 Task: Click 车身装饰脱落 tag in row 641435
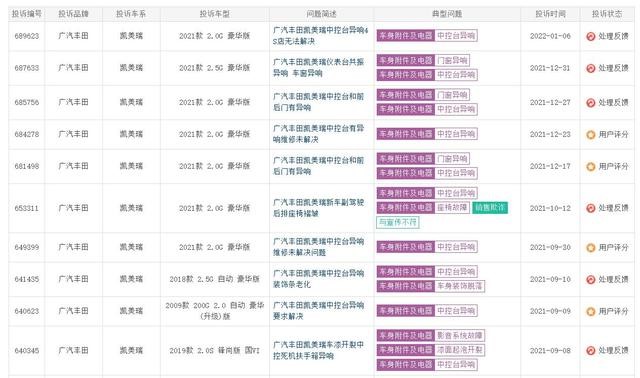pyautogui.click(x=460, y=286)
